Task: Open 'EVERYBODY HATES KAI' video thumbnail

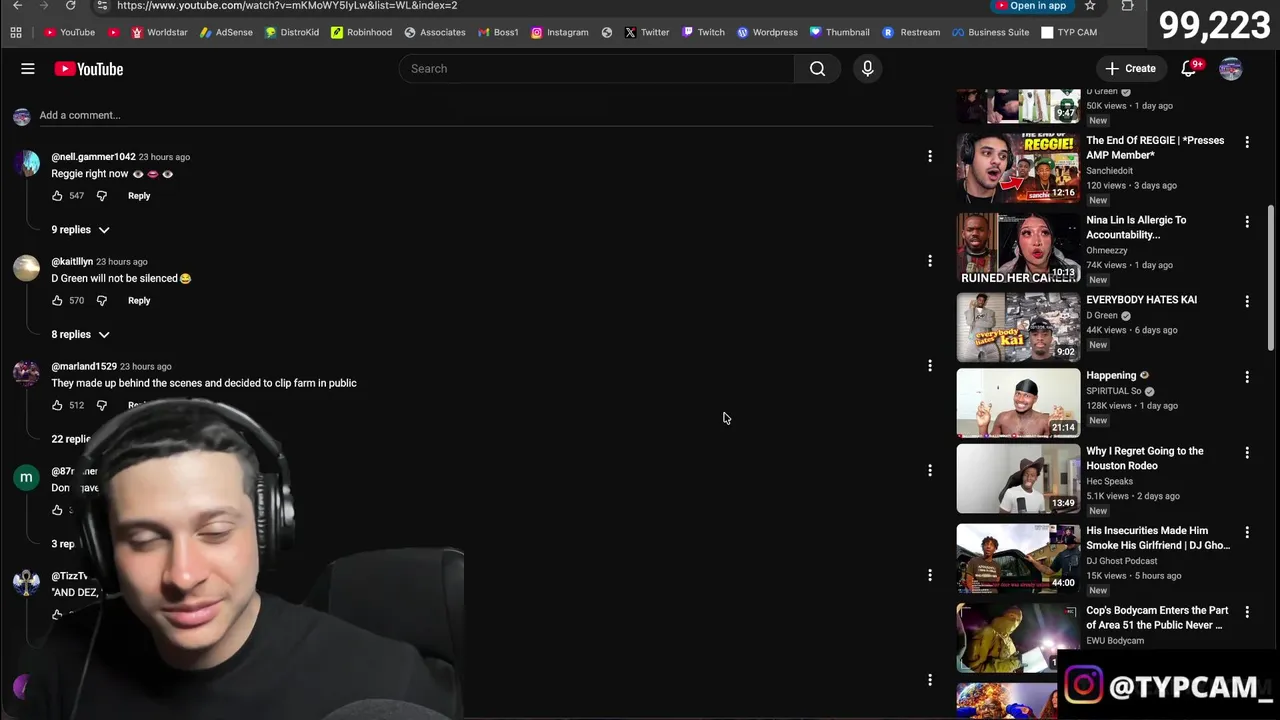Action: pyautogui.click(x=1018, y=327)
